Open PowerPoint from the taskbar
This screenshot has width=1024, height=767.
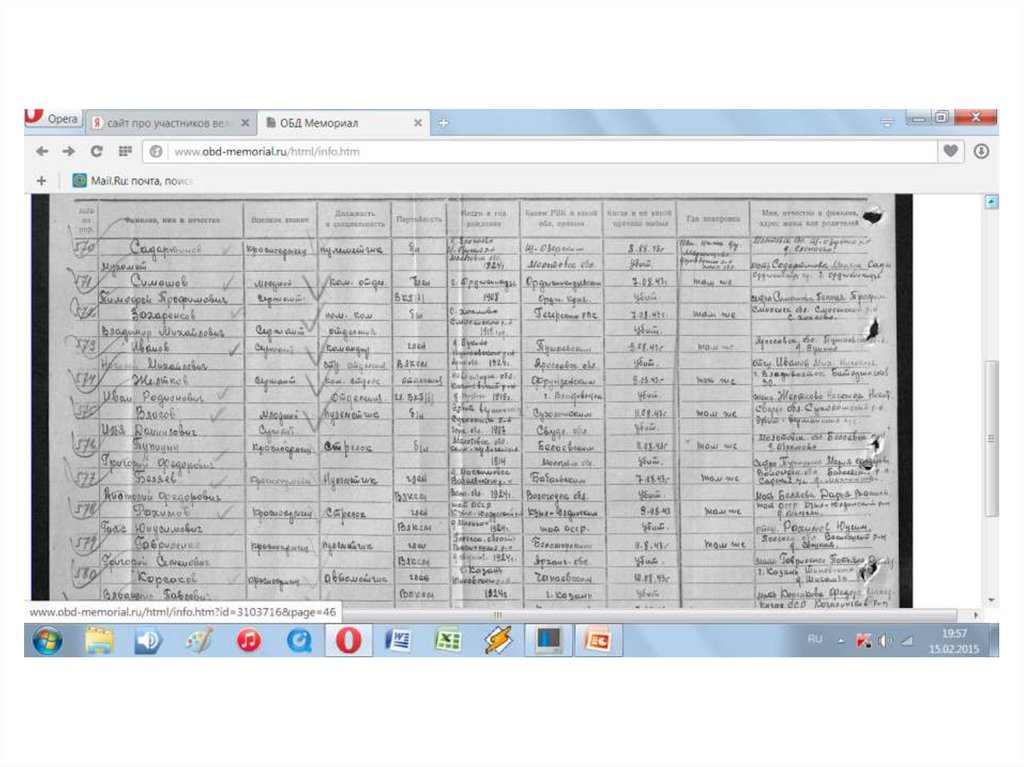pos(597,640)
